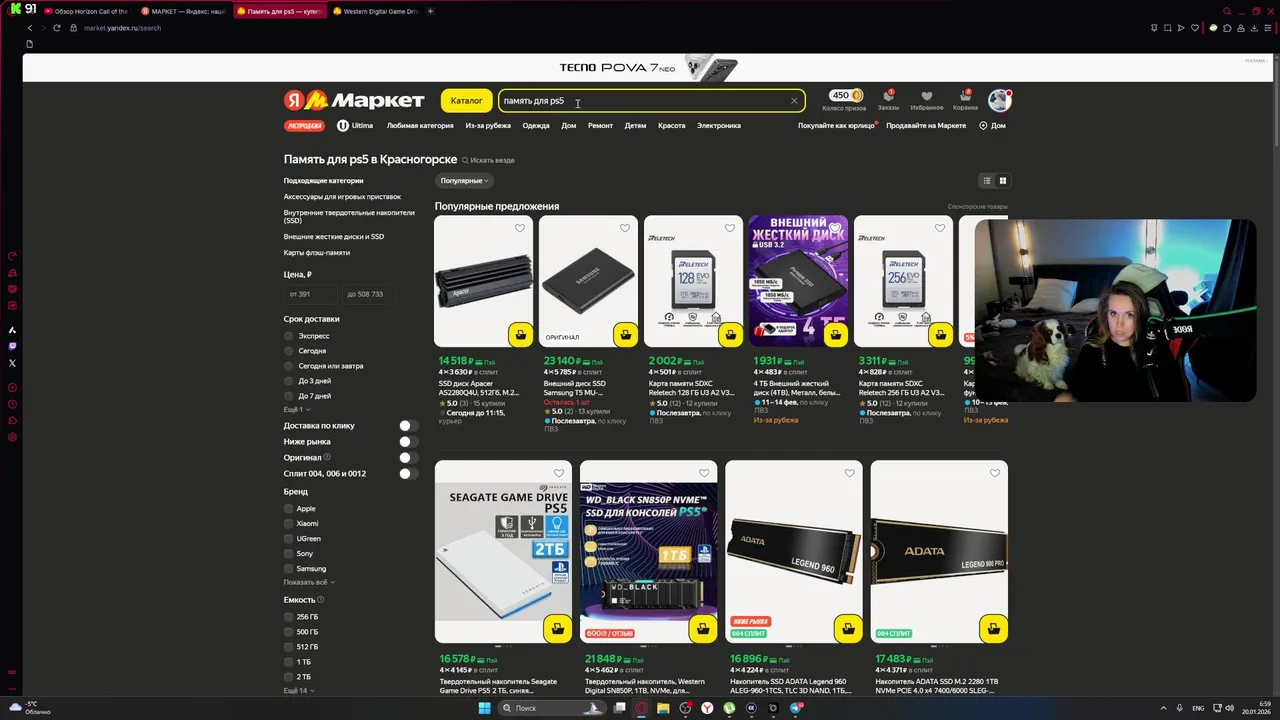Go to Yandex Market logo home
The image size is (1280, 720).
click(x=354, y=100)
